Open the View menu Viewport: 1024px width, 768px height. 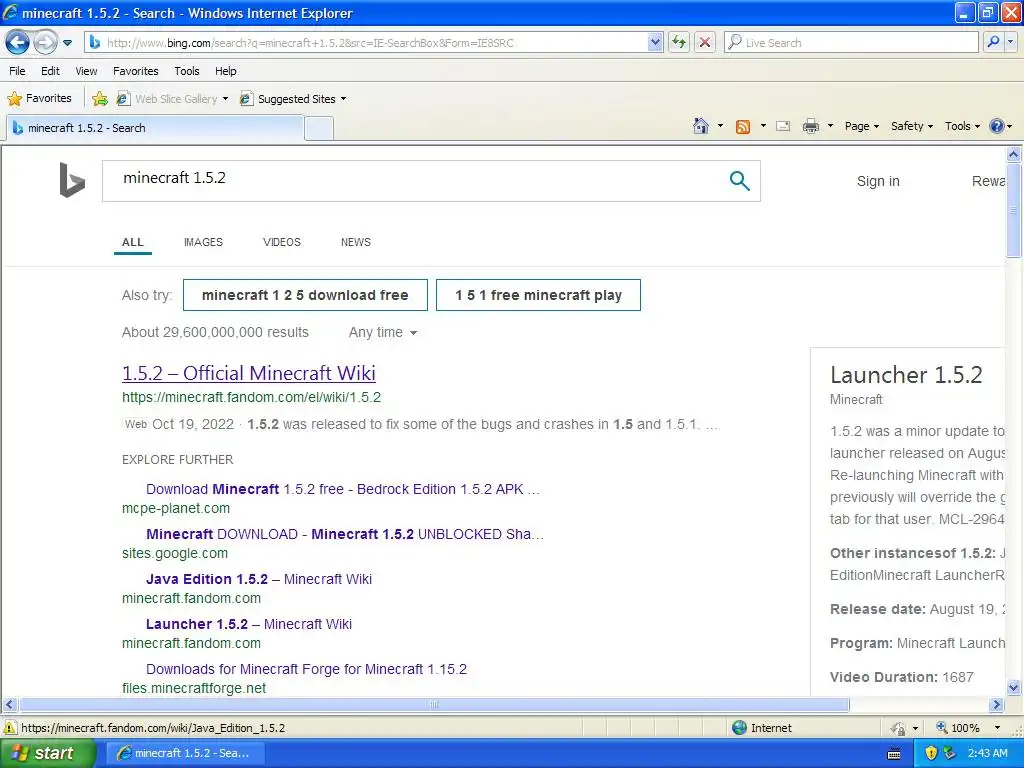click(86, 71)
